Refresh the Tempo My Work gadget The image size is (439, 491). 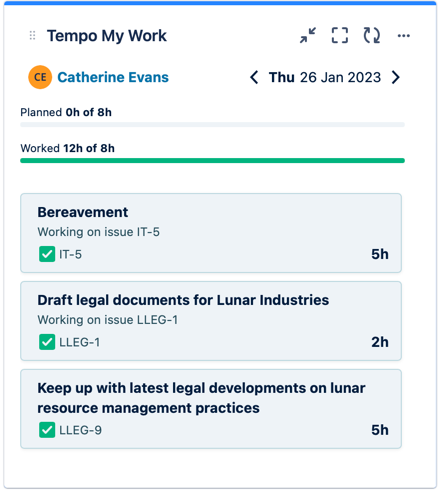click(372, 35)
